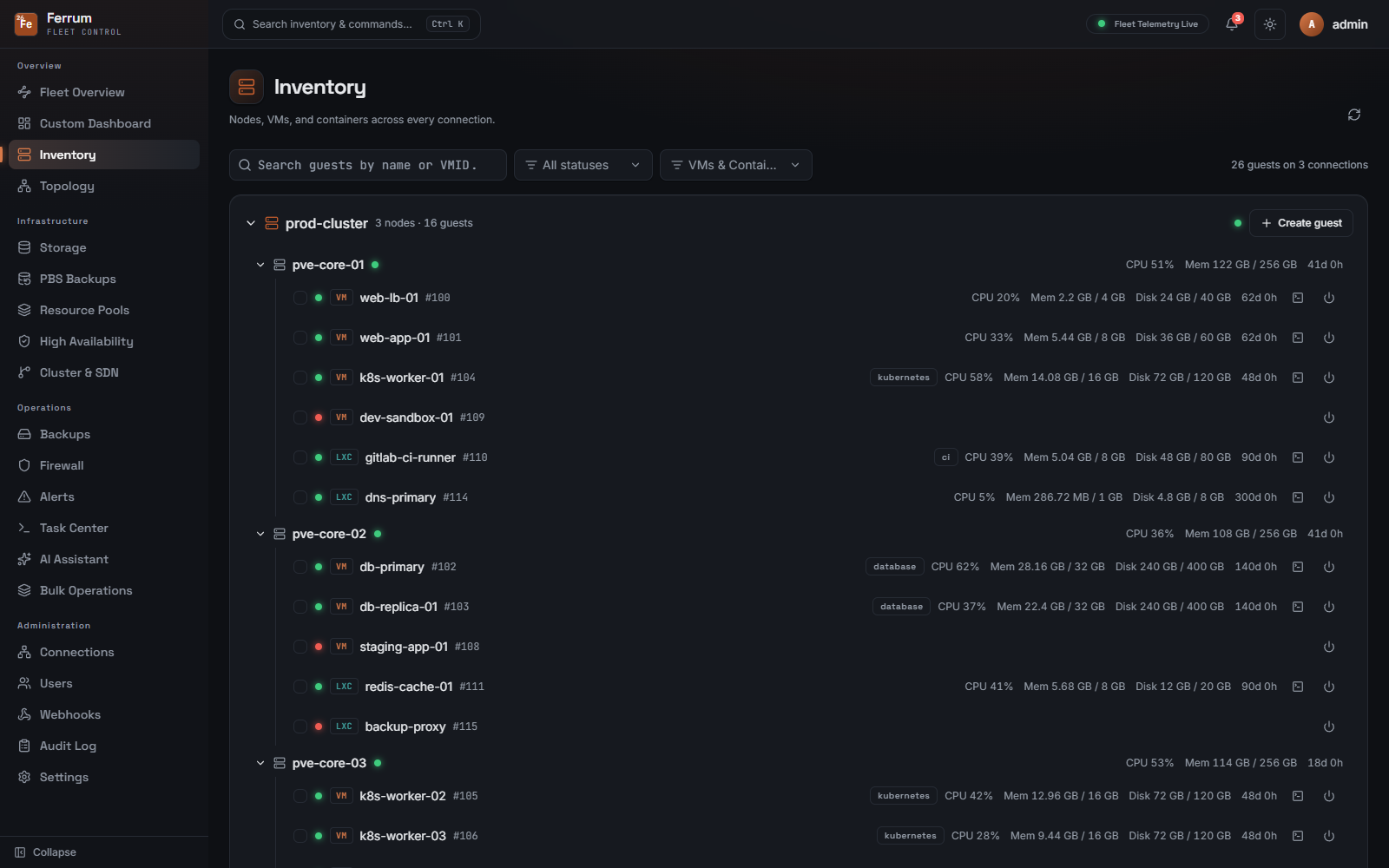The image size is (1389, 868).
Task: Click the Ferrum logo icon
Action: pyautogui.click(x=26, y=23)
